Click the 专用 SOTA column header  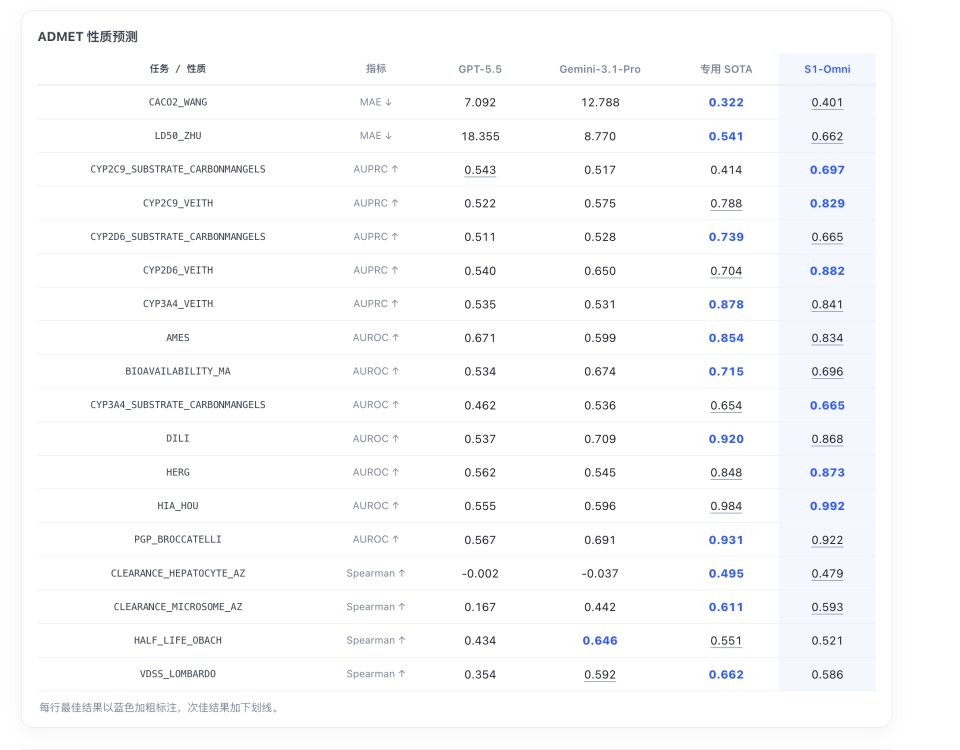point(726,69)
